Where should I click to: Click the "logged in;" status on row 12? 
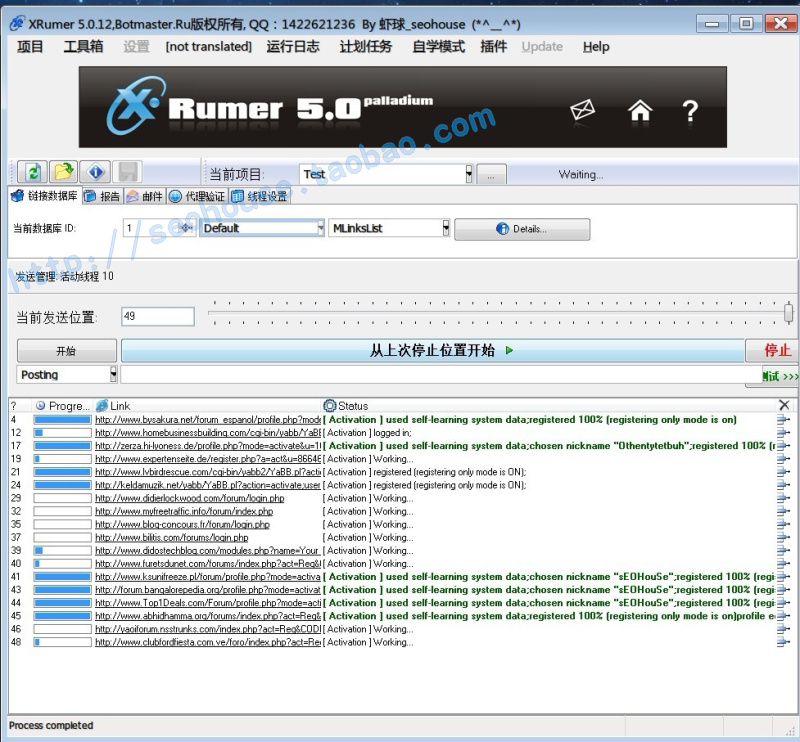pyautogui.click(x=392, y=433)
